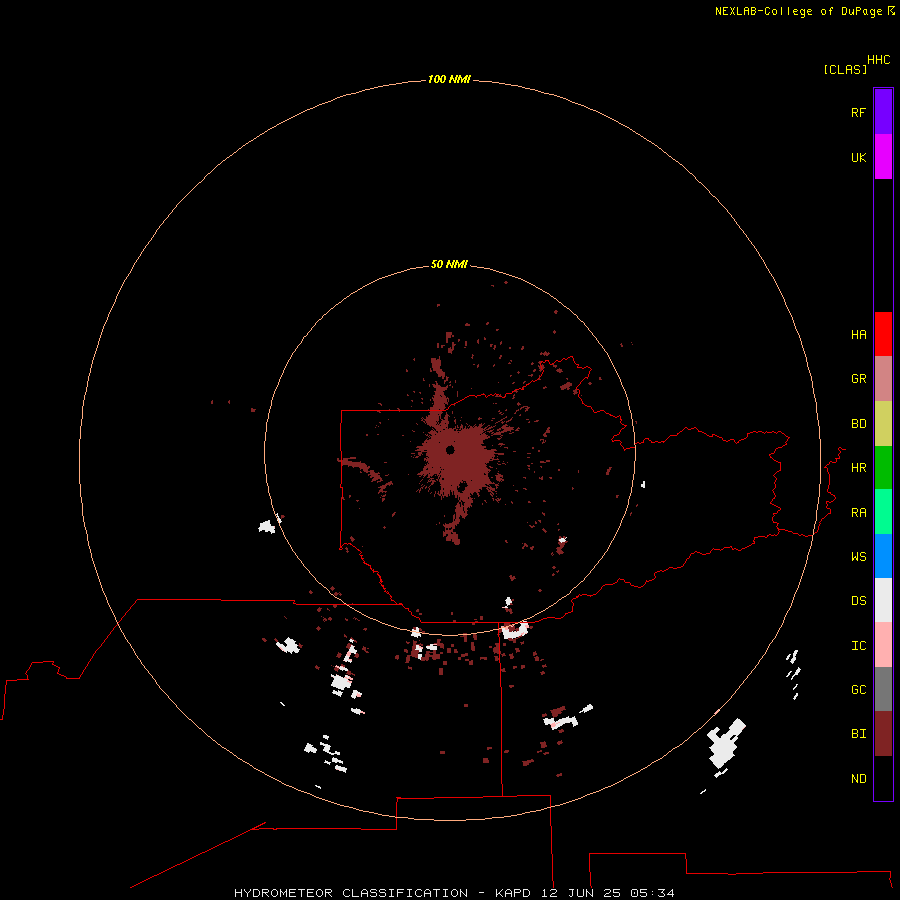Click the 'ND' legend label
Viewport: 900px width, 900px height.
pos(858,779)
